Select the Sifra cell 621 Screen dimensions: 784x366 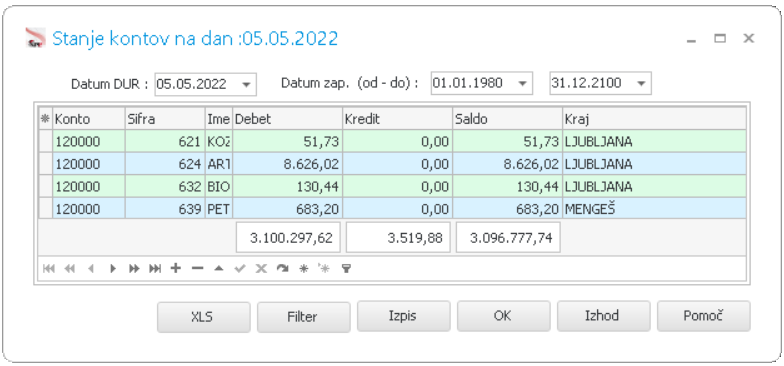pyautogui.click(x=165, y=142)
